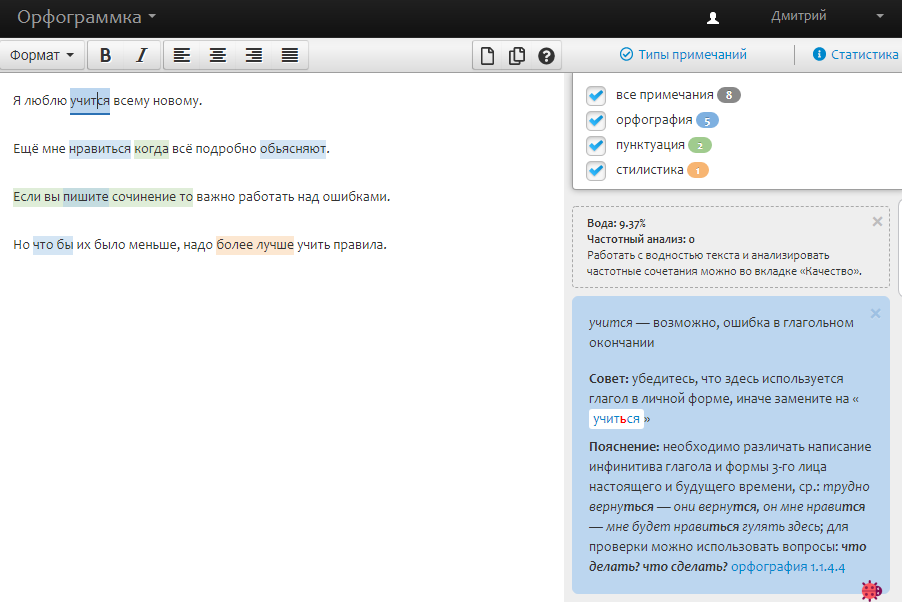Image resolution: width=902 pixels, height=602 pixels.
Task: Toggle the орфография checkbox
Action: (x=596, y=120)
